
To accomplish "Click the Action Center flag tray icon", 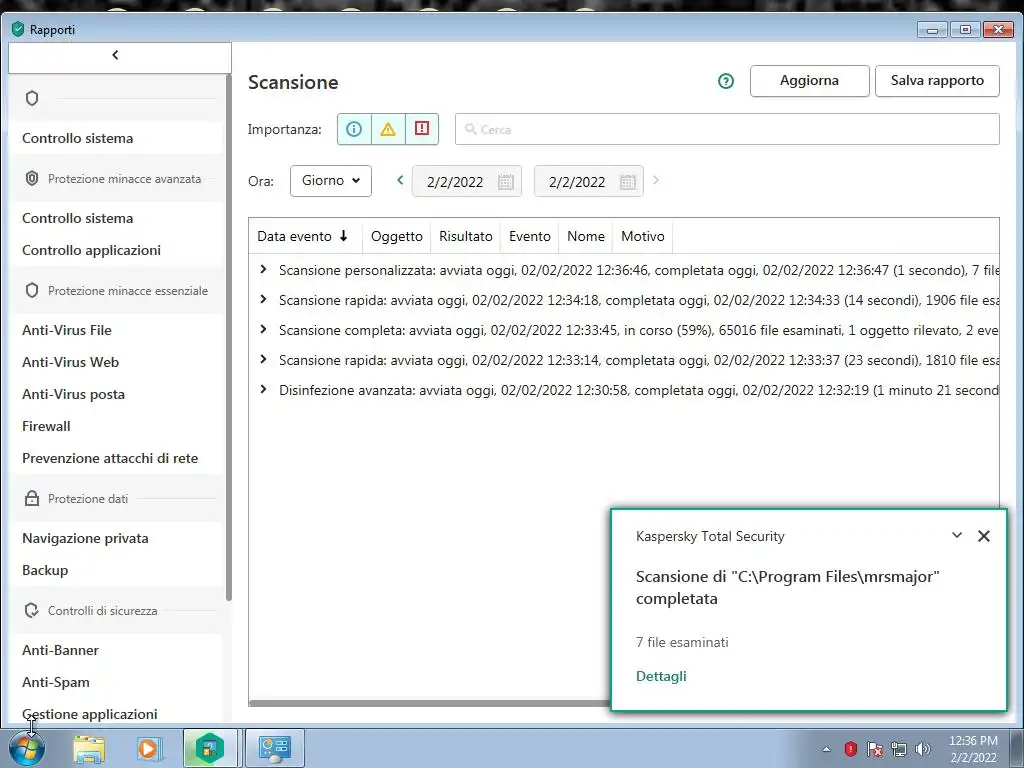I will pyautogui.click(x=874, y=749).
